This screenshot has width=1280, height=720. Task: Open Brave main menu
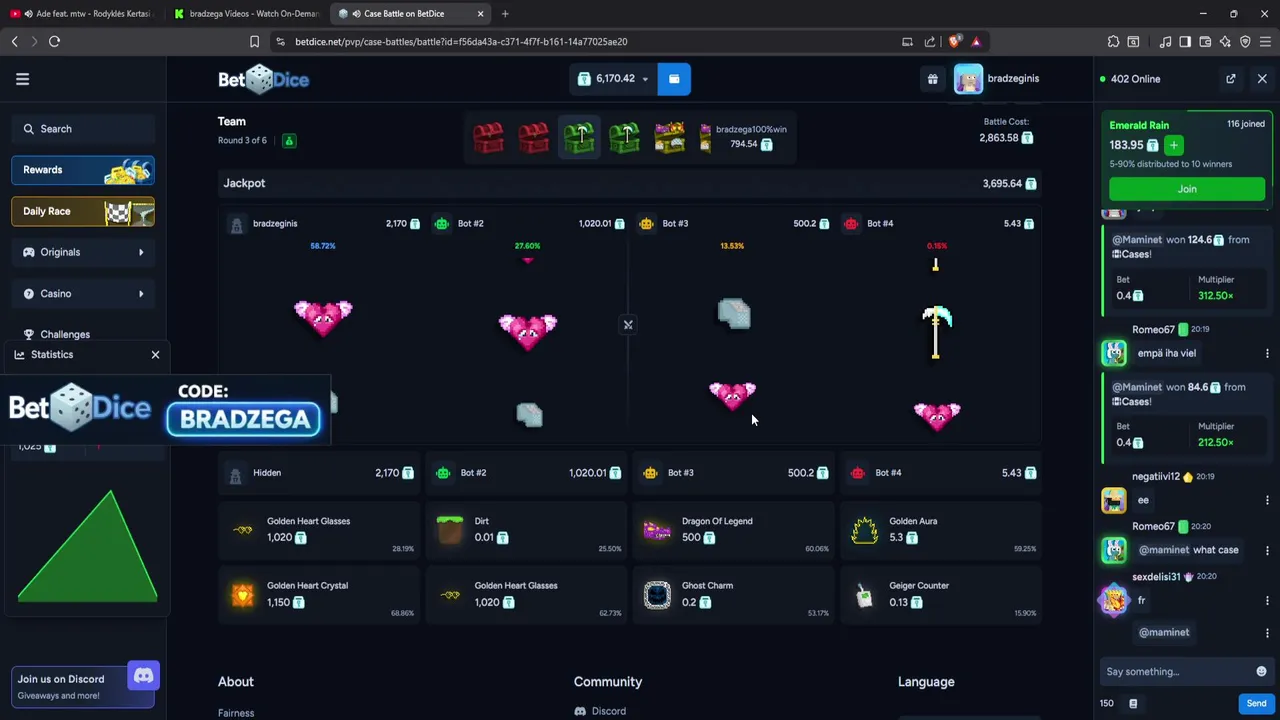1265,41
